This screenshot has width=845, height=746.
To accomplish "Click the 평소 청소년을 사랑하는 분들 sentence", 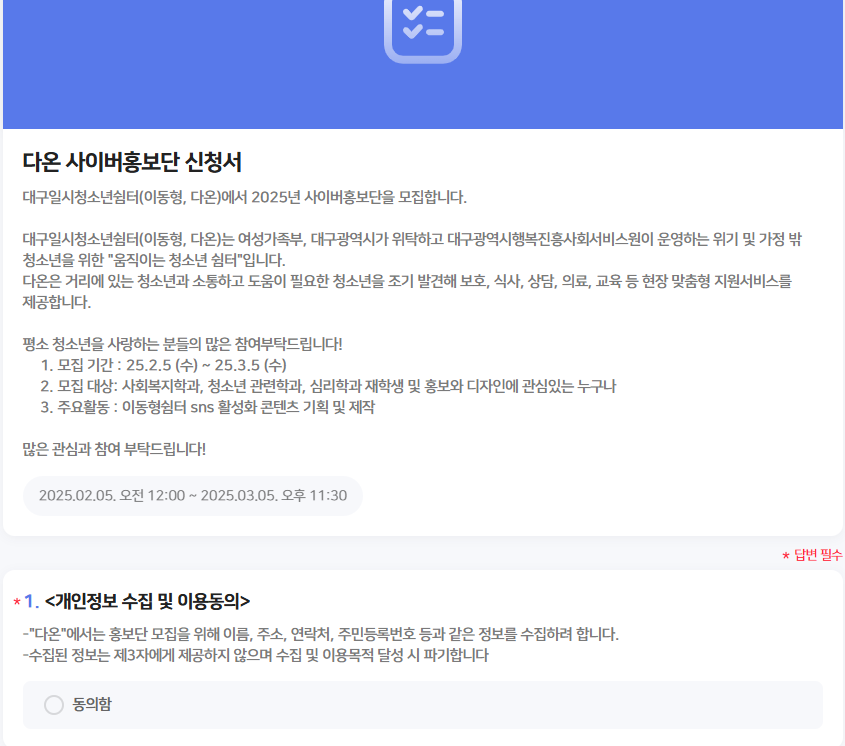I will pyautogui.click(x=182, y=344).
